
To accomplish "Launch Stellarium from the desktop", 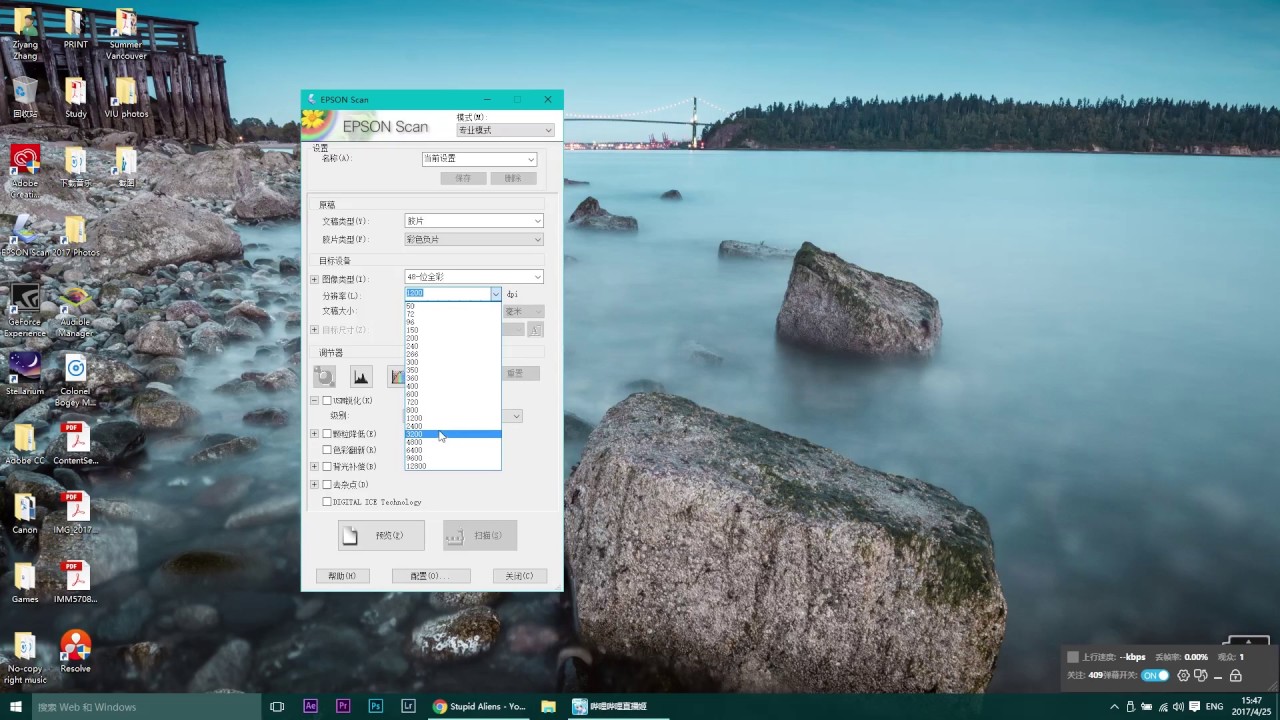I will (x=25, y=375).
